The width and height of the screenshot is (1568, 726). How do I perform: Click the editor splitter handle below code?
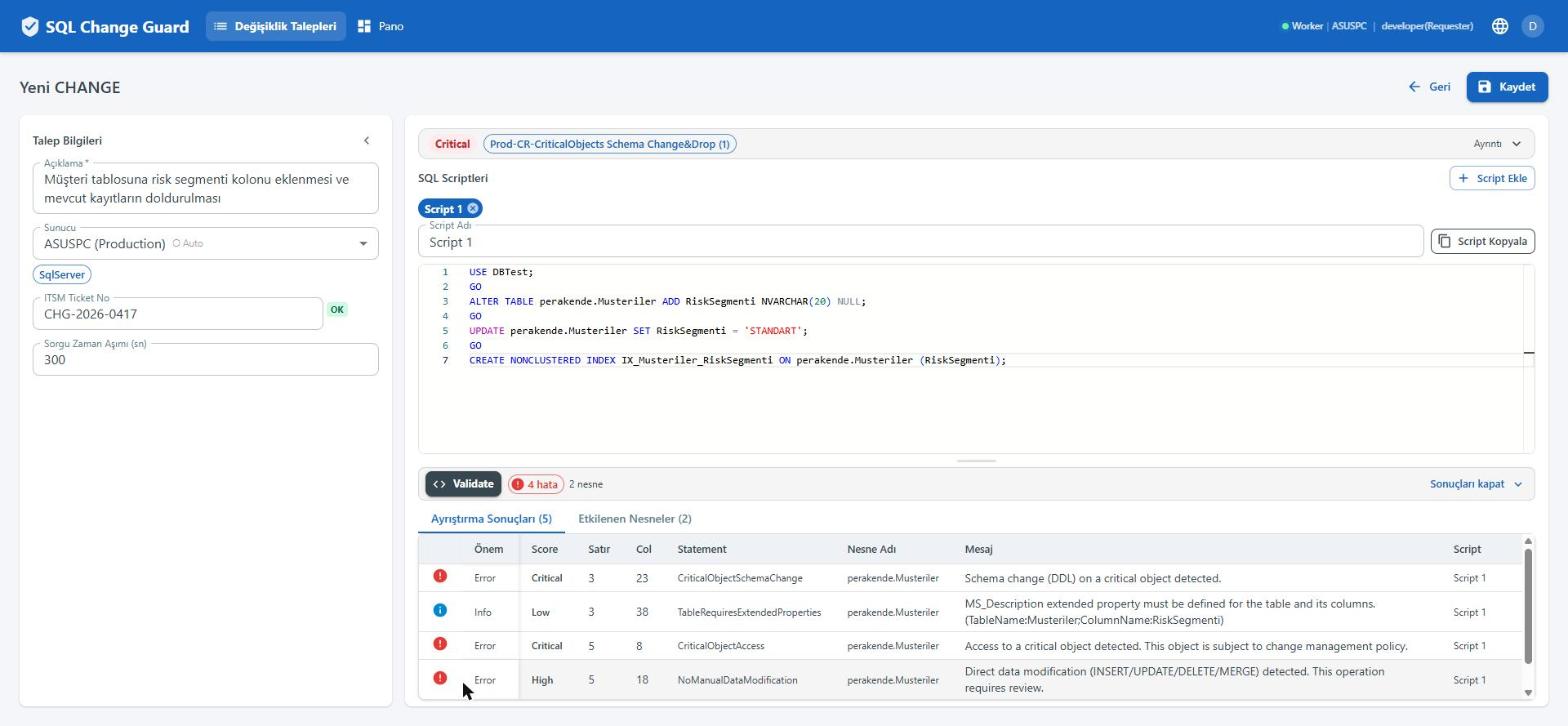pos(976,461)
